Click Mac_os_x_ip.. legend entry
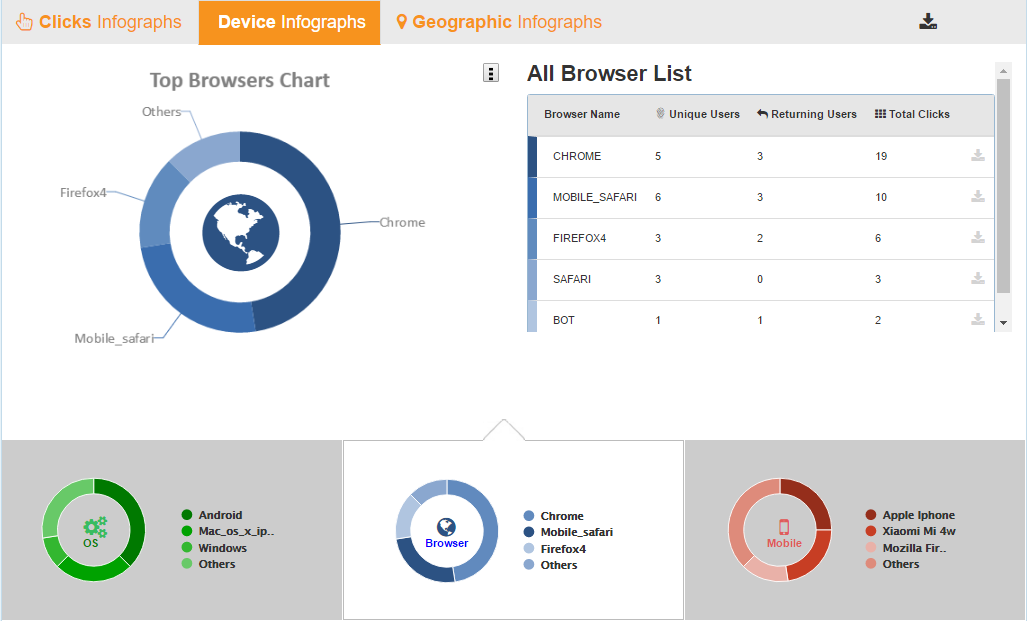1027x621 pixels. coord(228,531)
